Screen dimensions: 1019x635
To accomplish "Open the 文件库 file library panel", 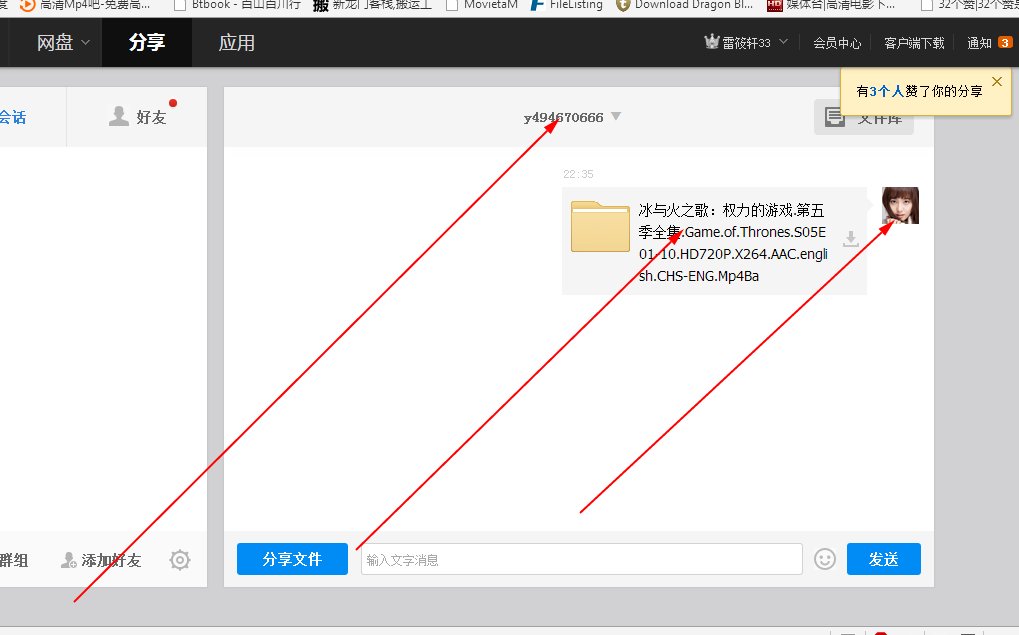I will (x=864, y=116).
